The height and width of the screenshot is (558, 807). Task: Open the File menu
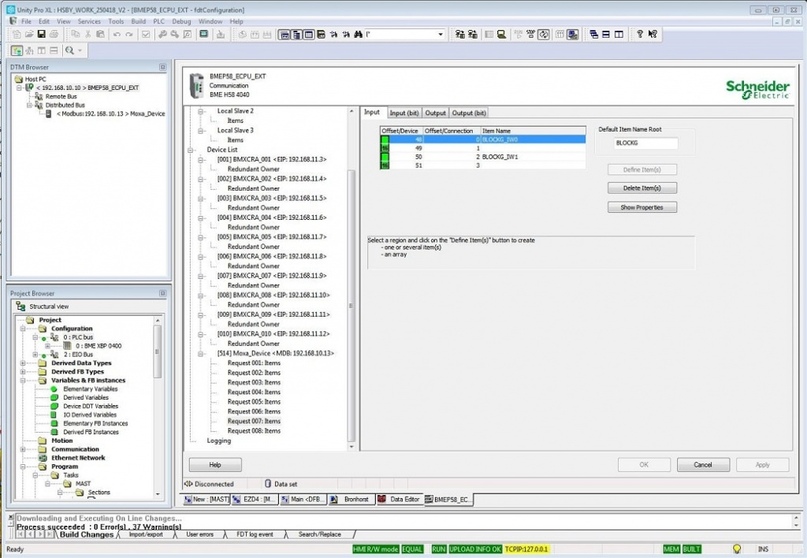[x=26, y=21]
